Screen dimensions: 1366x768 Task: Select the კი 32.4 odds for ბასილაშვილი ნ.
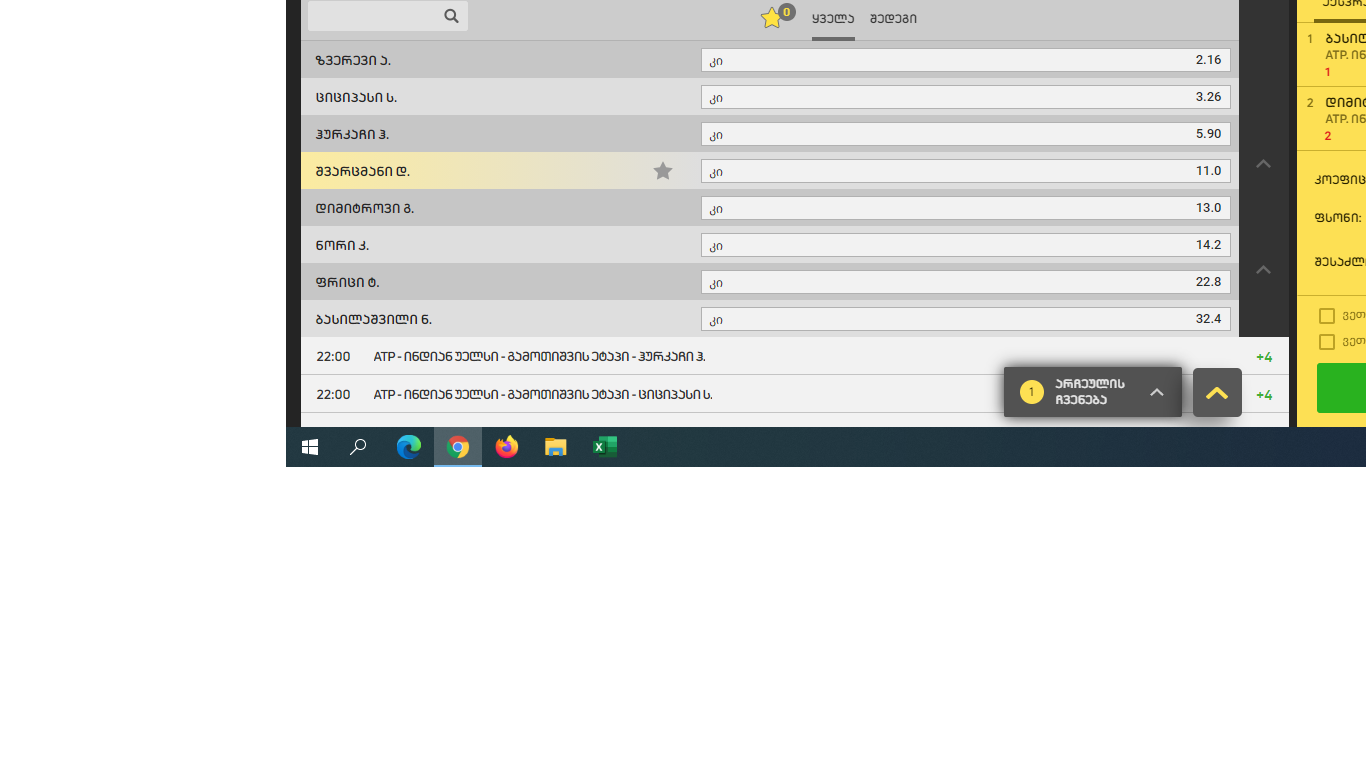click(966, 319)
